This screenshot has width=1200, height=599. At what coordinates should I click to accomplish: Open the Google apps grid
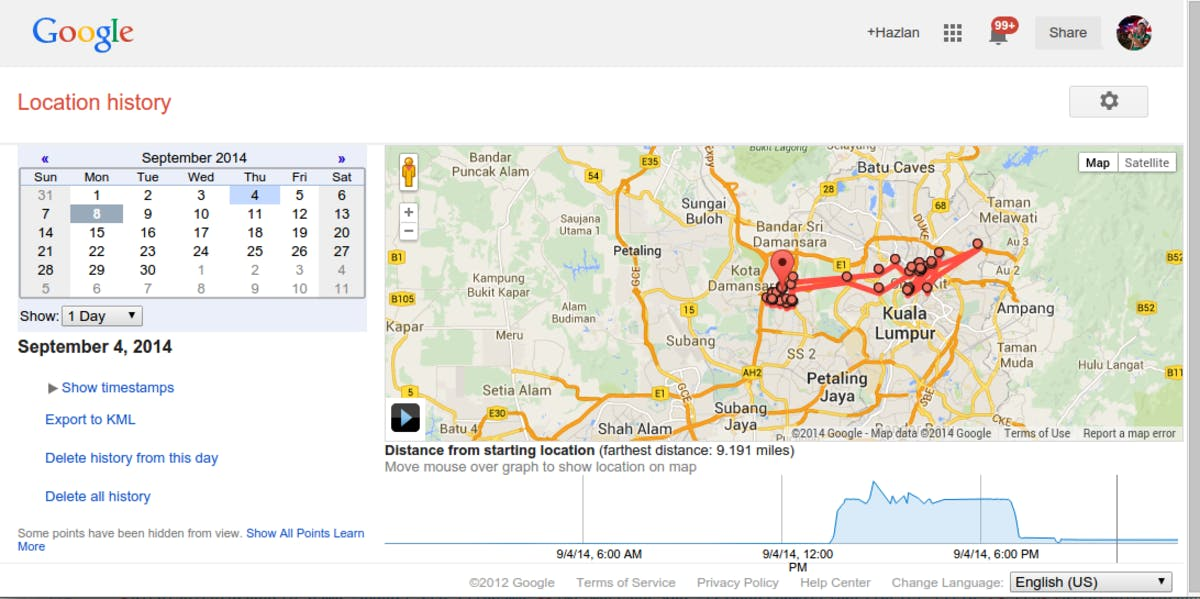pyautogui.click(x=952, y=33)
